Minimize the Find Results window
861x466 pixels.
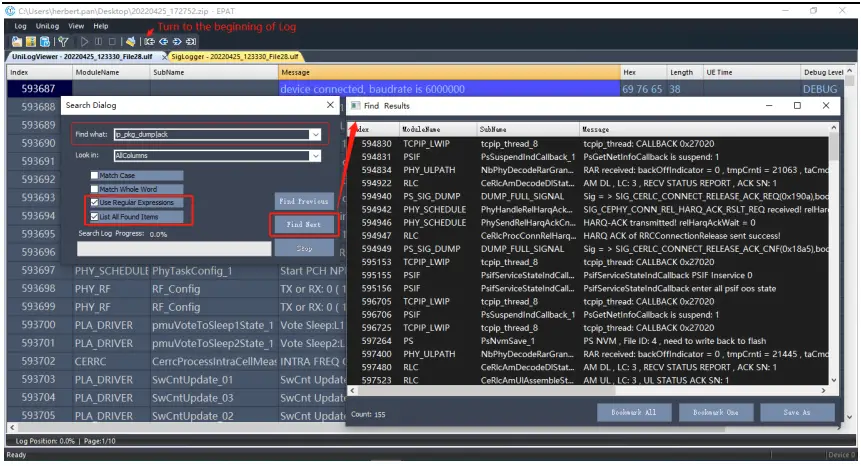pos(769,105)
